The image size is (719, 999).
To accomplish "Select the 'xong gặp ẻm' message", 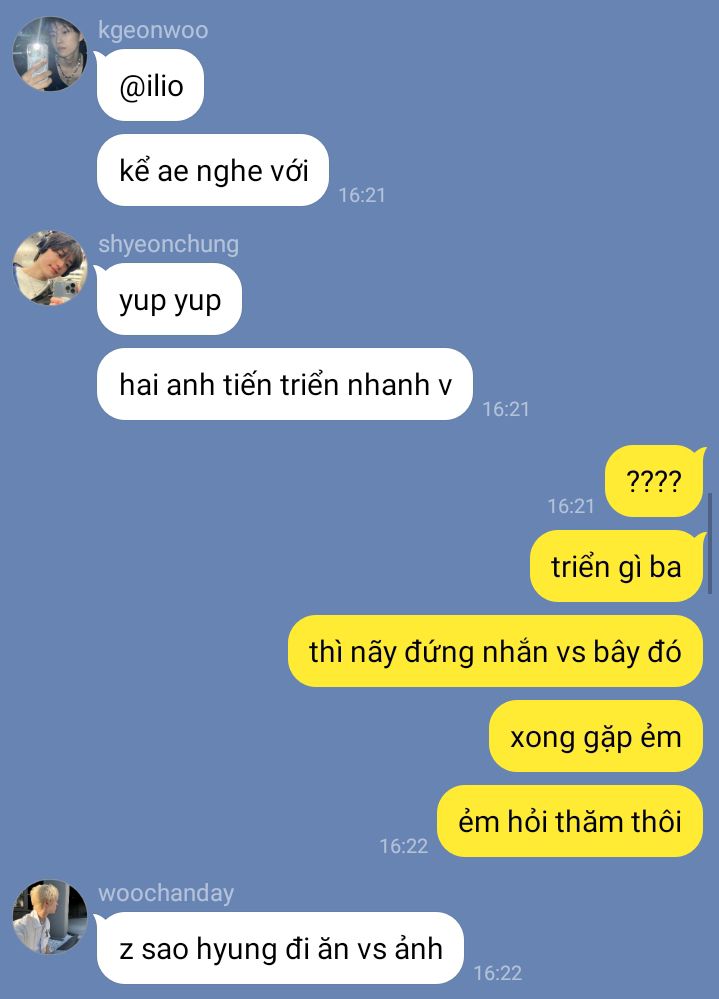I will coord(596,737).
